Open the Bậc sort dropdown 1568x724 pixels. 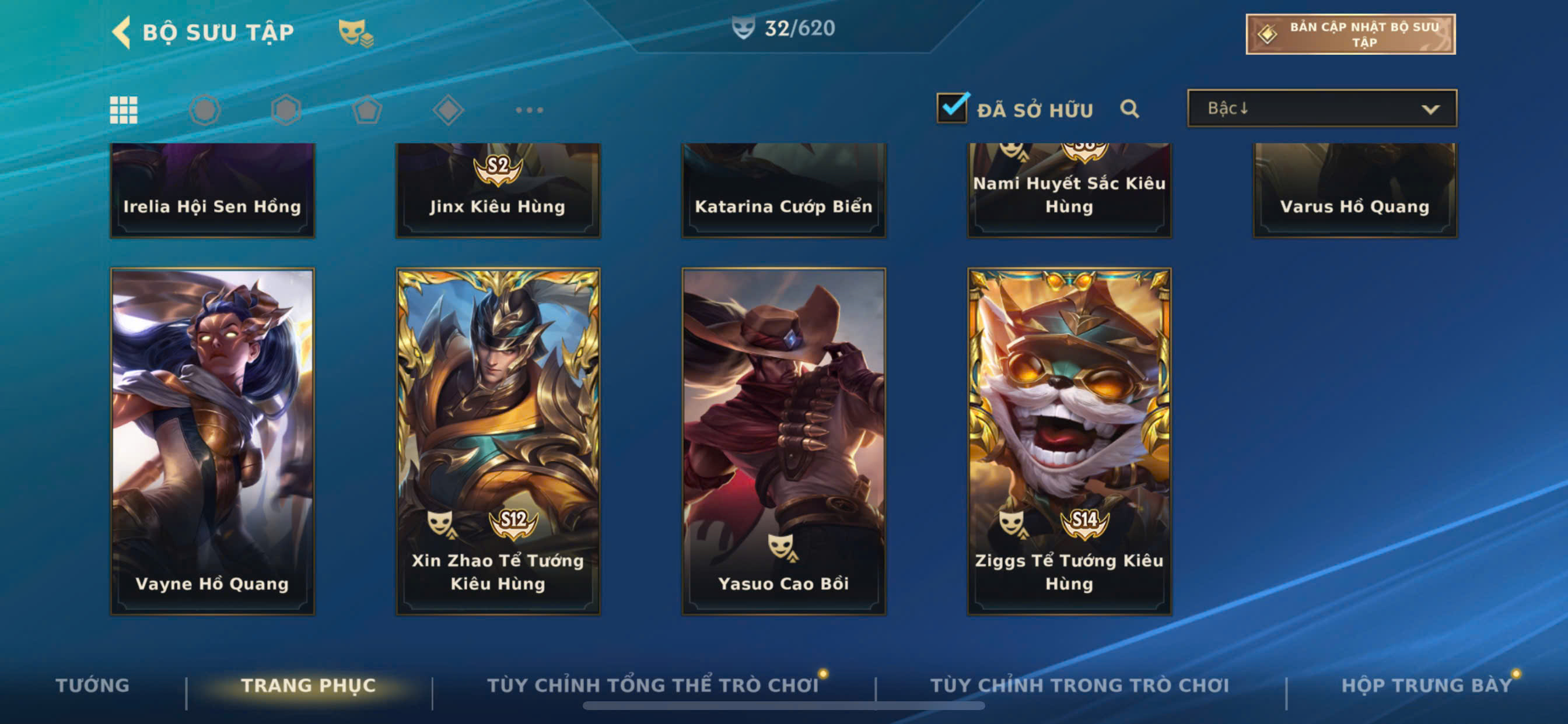point(1322,108)
